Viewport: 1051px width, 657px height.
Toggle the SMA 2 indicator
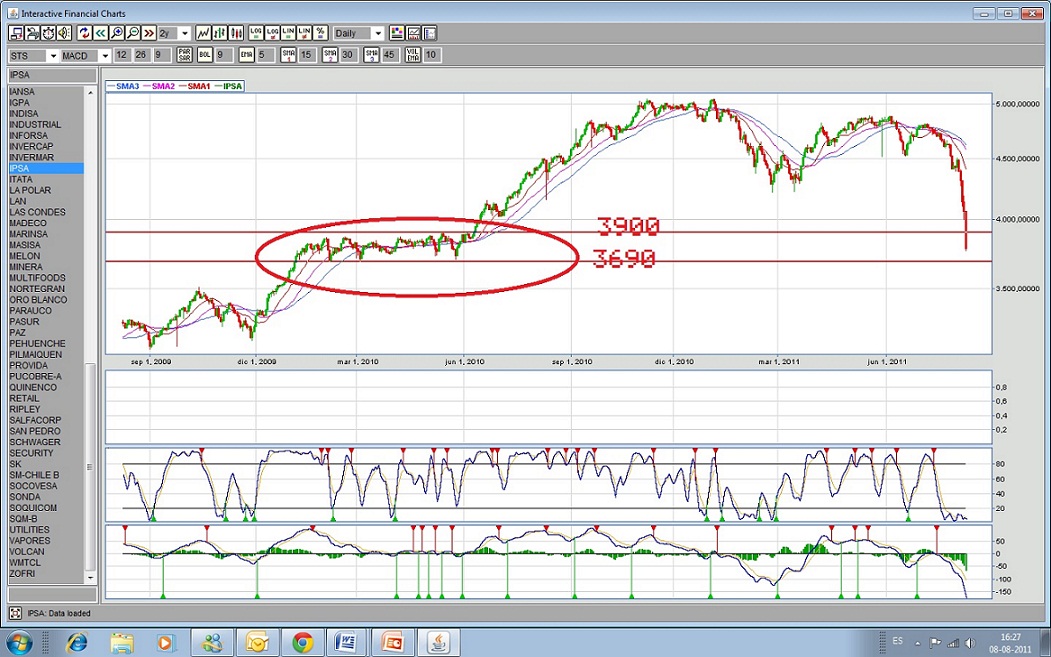pos(329,55)
